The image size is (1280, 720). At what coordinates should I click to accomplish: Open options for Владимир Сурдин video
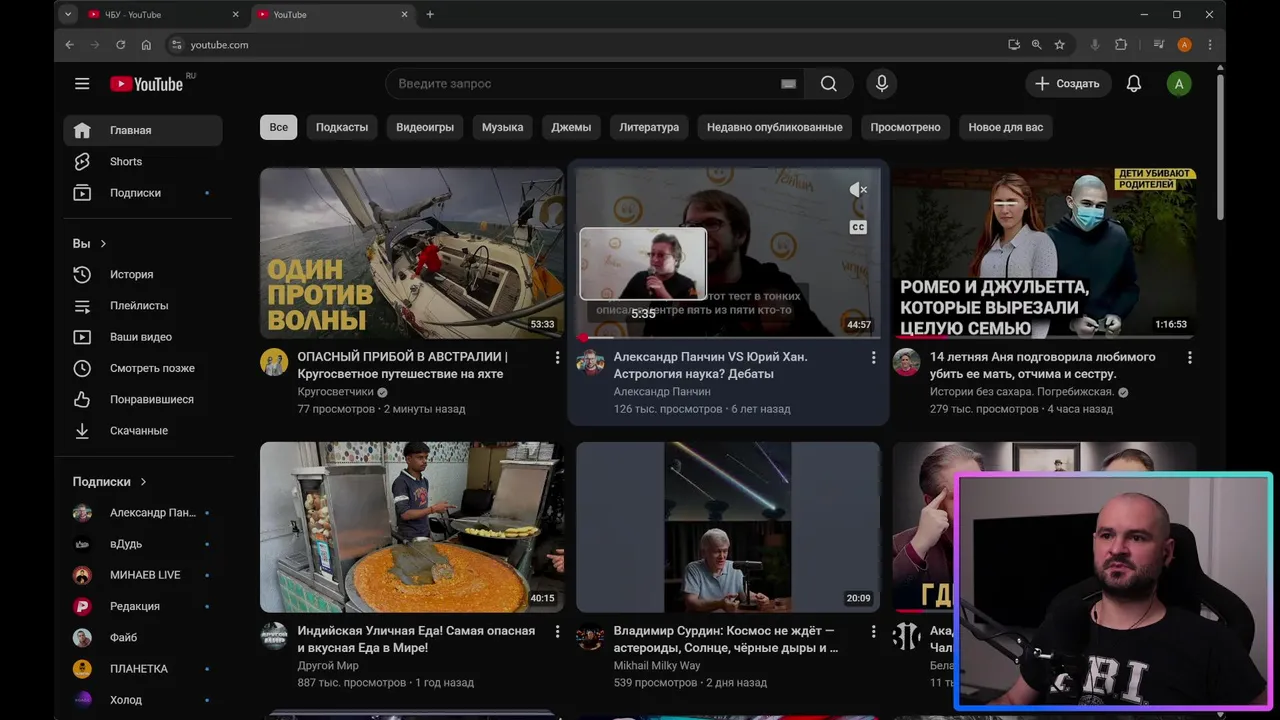[873, 632]
